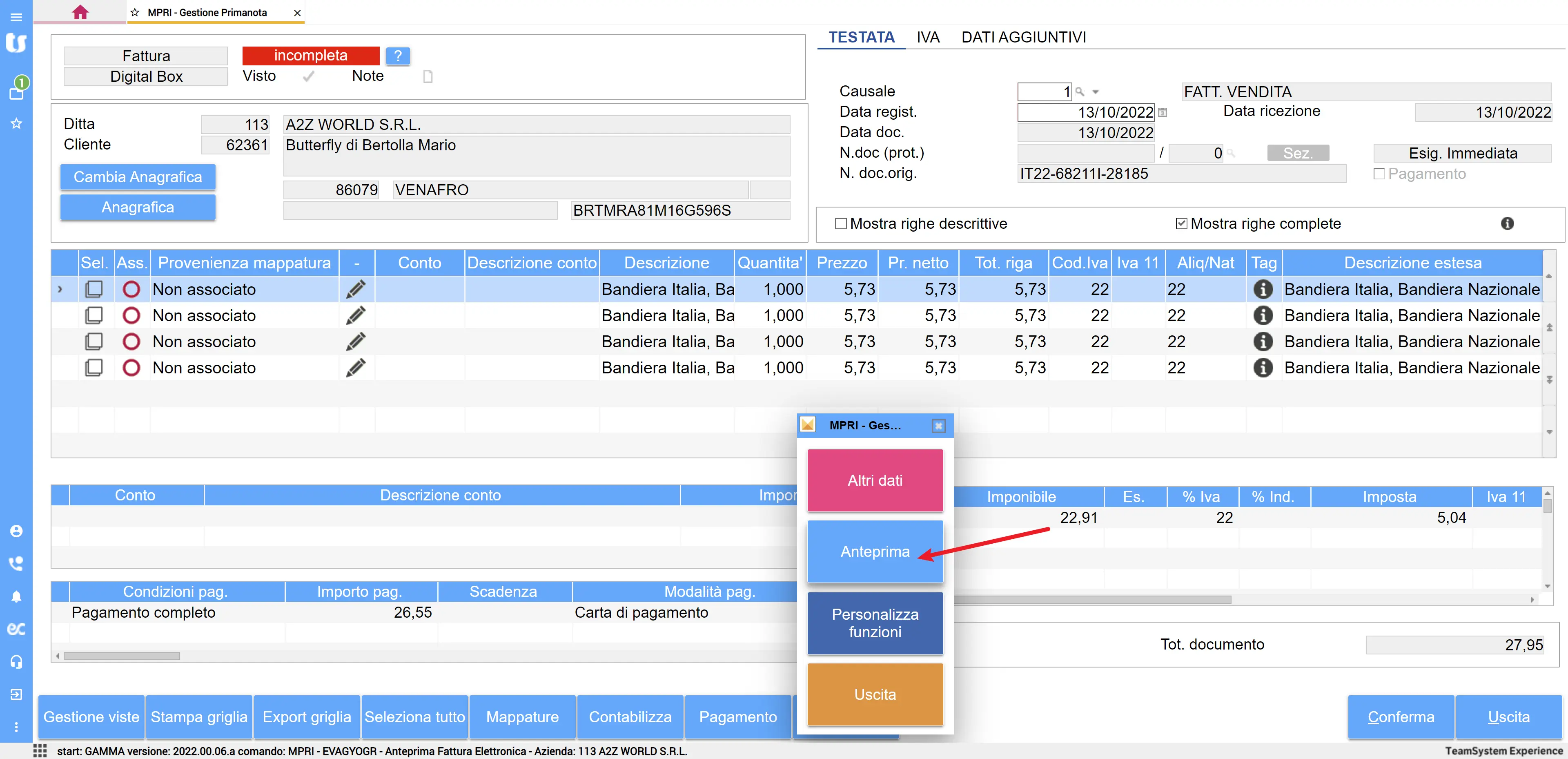1568x759 pixels.
Task: Click the home icon tab
Action: pos(80,12)
